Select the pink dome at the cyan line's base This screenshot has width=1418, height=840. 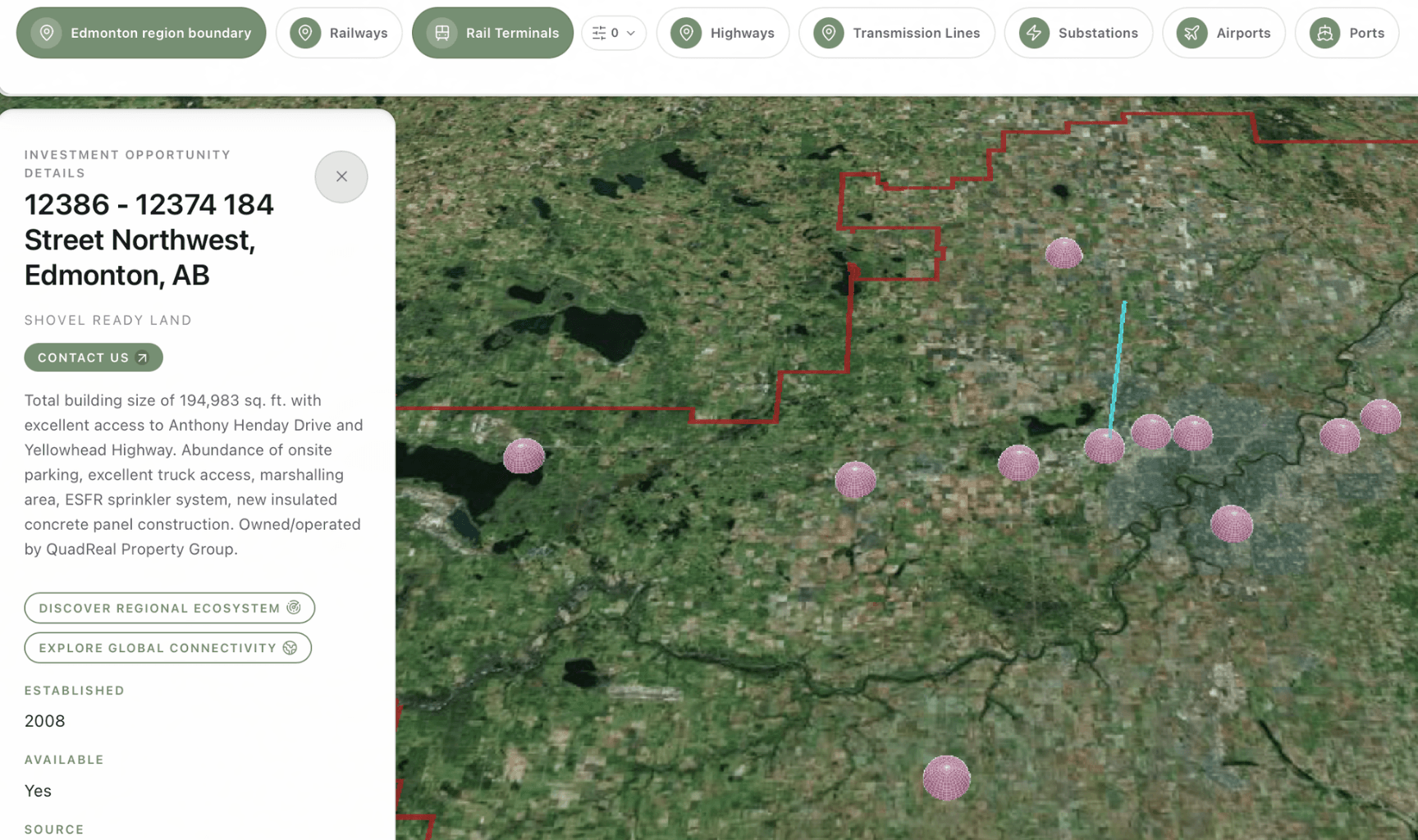(x=1104, y=446)
